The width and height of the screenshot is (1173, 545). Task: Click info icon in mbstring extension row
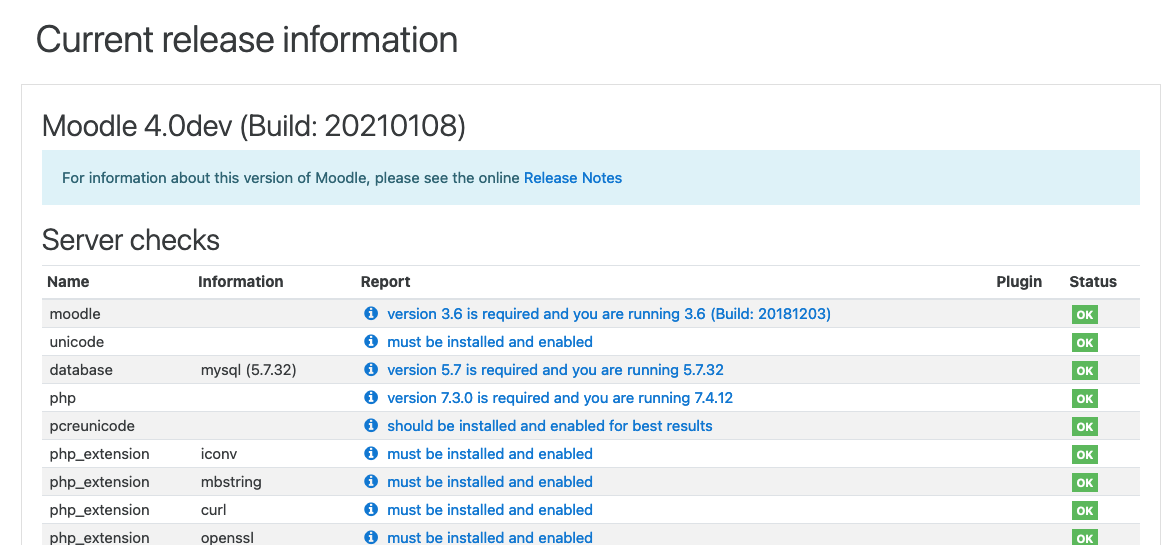click(370, 481)
